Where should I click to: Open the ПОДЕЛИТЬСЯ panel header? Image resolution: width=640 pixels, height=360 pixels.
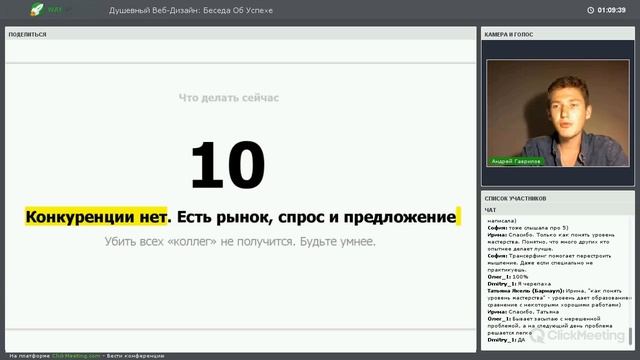pyautogui.click(x=240, y=34)
